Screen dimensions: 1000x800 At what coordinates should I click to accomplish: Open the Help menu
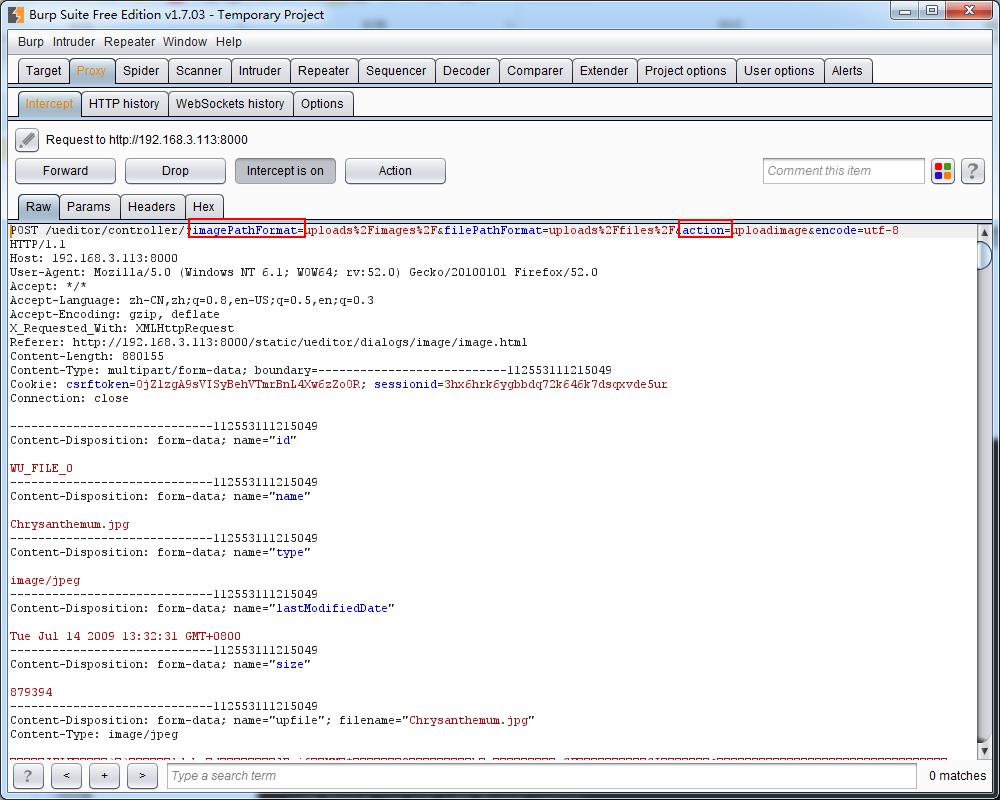coord(228,41)
